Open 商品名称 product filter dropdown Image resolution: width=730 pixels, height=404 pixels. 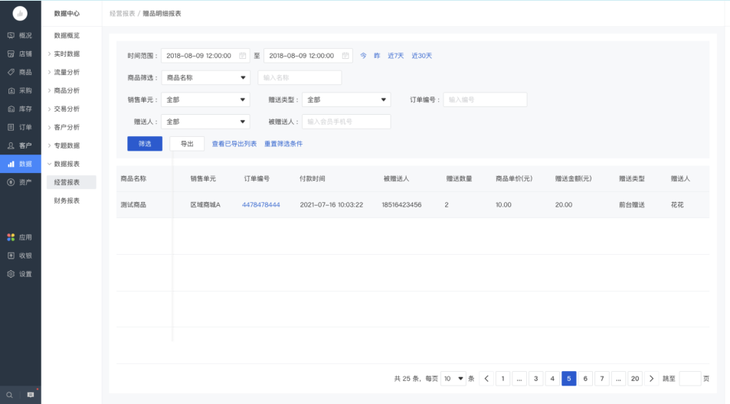pyautogui.click(x=206, y=78)
